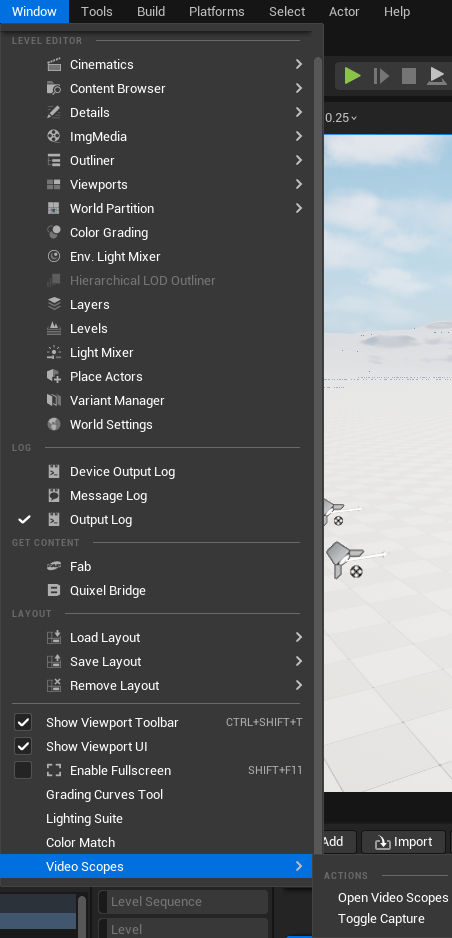Start Play in Editor with green arrow
Screen dimensions: 452x938
[x=353, y=76]
